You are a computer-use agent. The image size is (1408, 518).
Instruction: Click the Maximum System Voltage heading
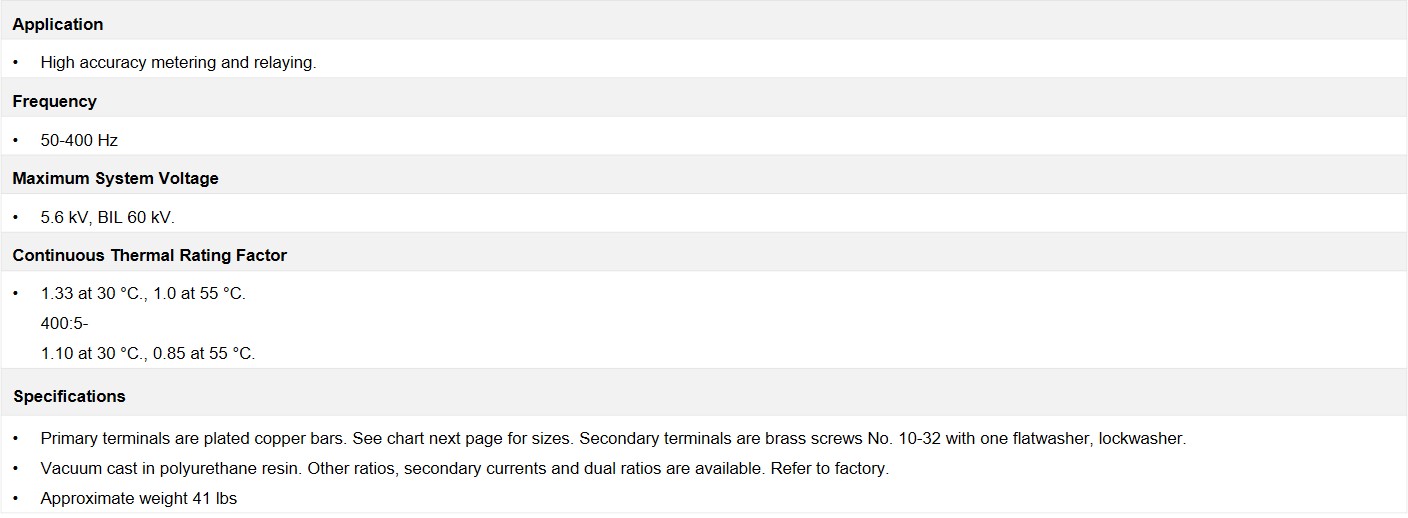tap(115, 178)
